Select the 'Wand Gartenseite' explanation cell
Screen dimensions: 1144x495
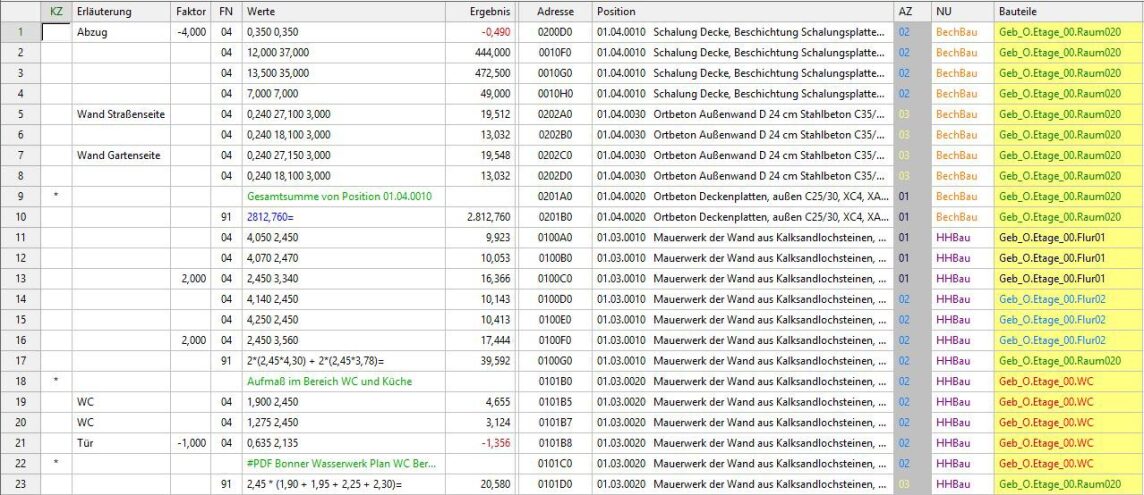[x=121, y=156]
